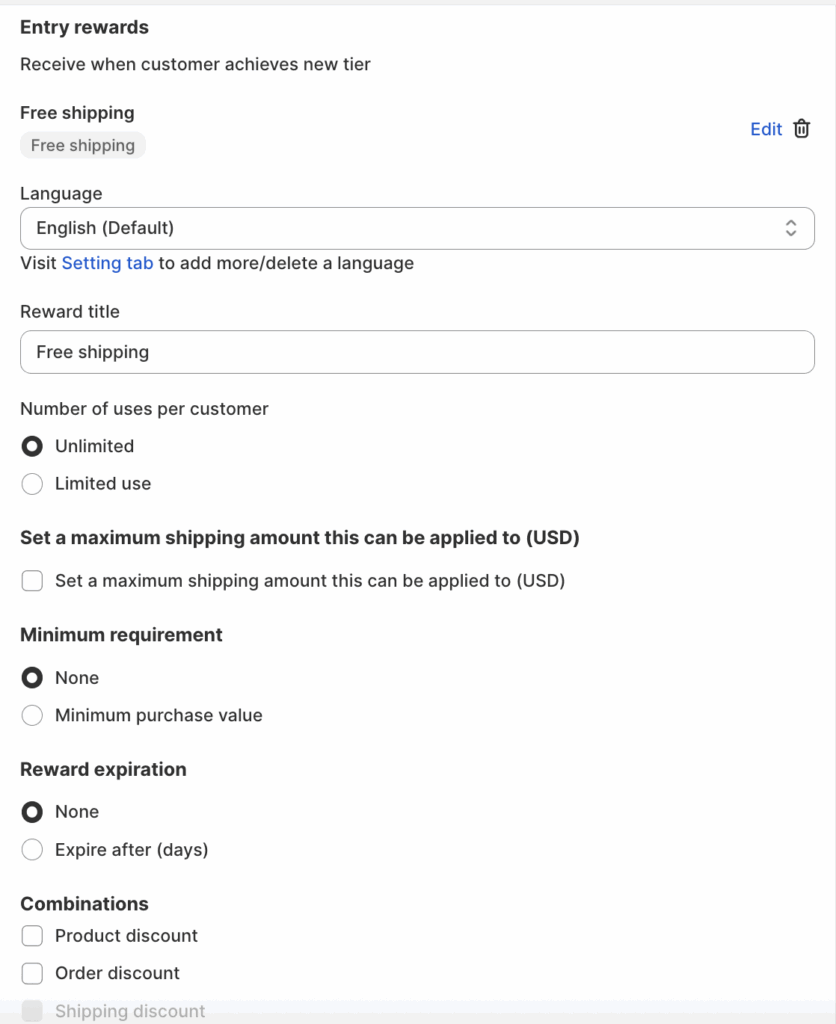
Task: Click the Shipping discount checkbox
Action: tap(32, 1011)
